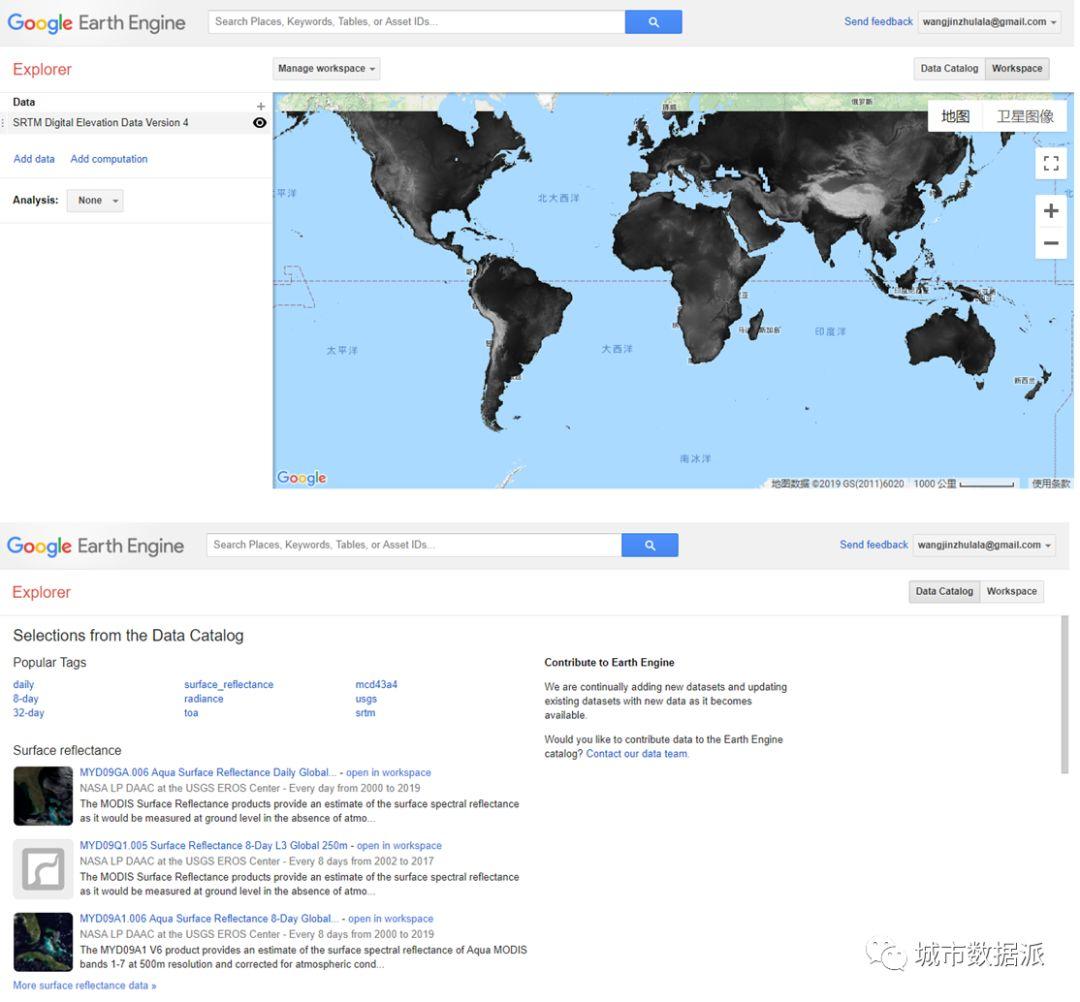Viewport: 1080px width, 1002px height.
Task: Focus the search field in the lower Data Catalog window
Action: 414,545
